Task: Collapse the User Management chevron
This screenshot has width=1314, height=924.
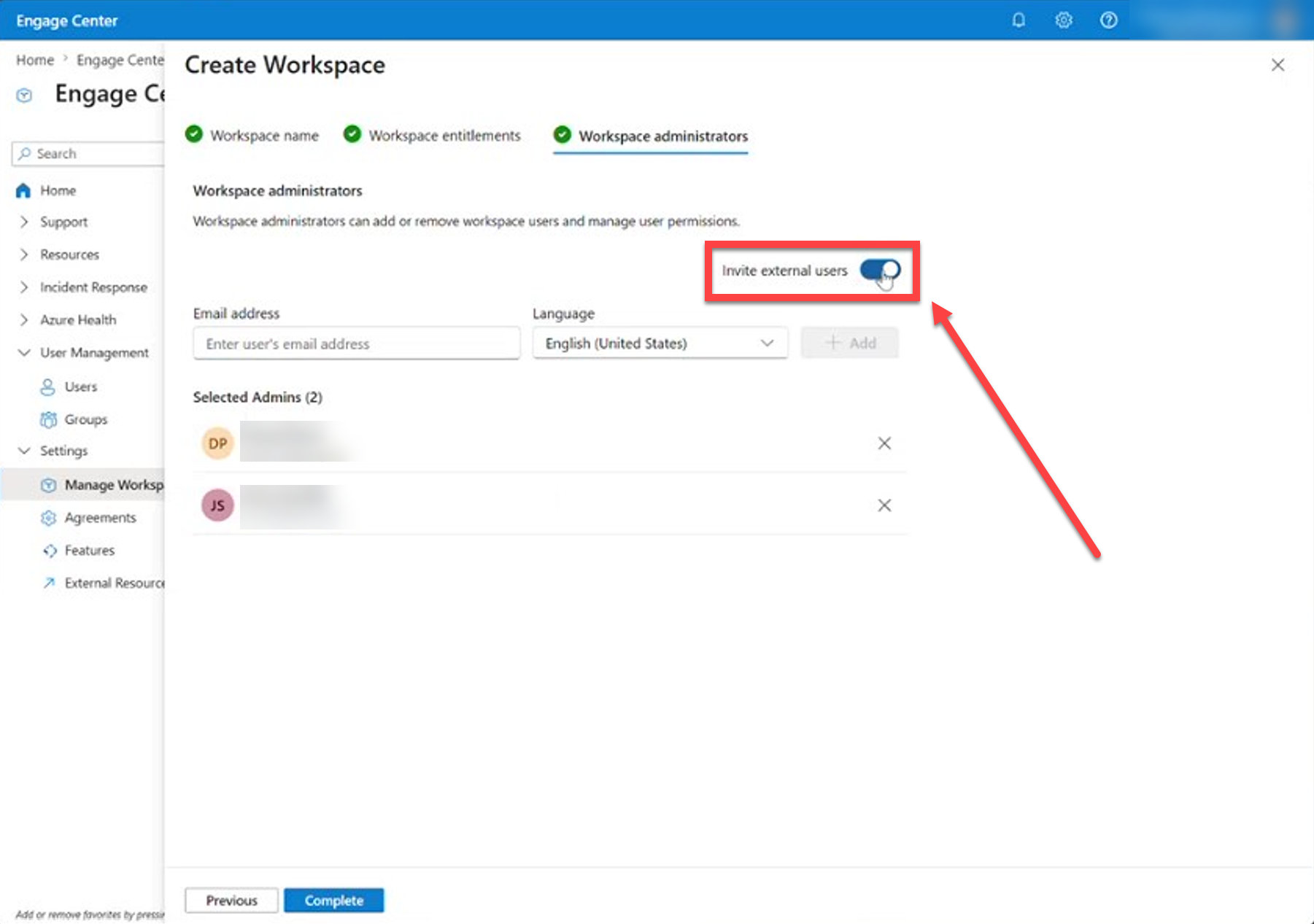Action: click(x=24, y=352)
